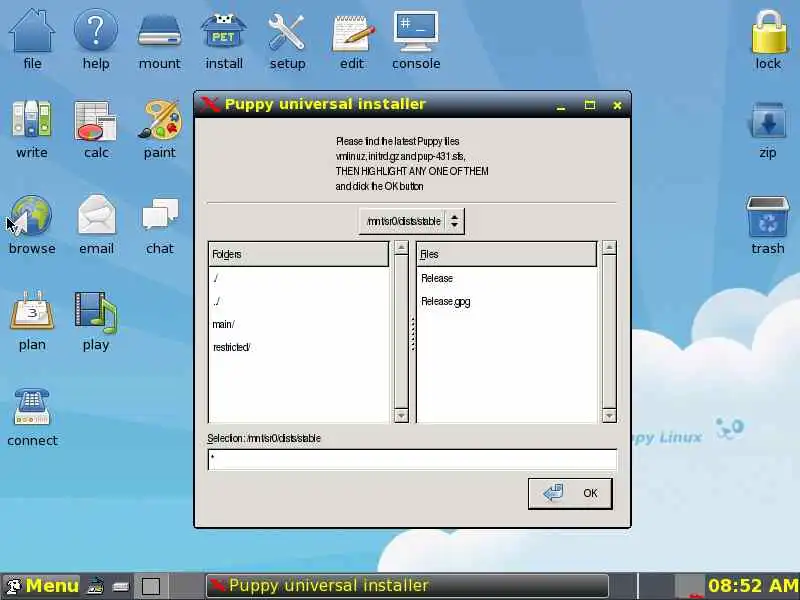The width and height of the screenshot is (800, 600).
Task: Click the OK button in installer
Action: click(570, 493)
